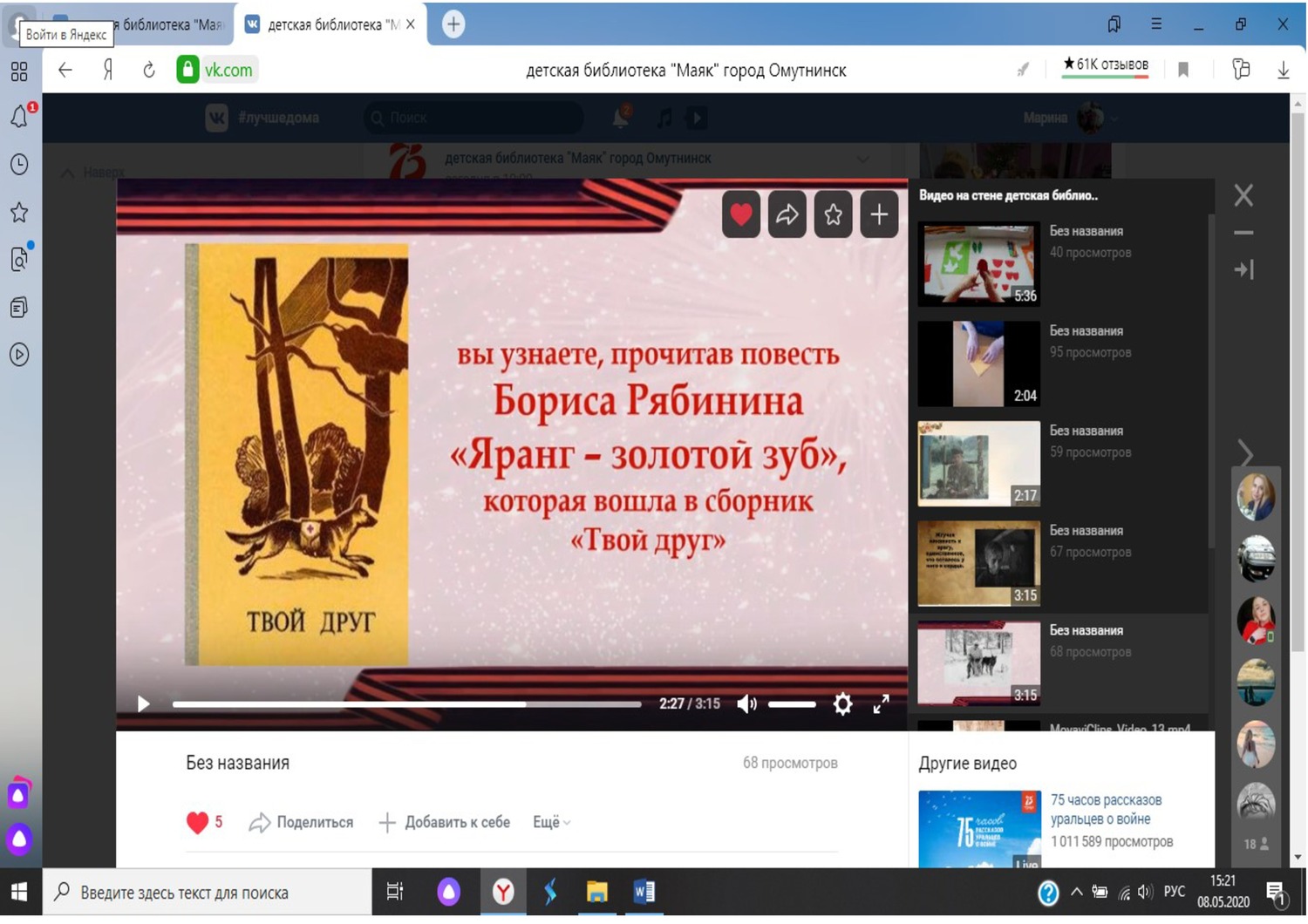Screen dimensions: 1308x924
Task: Toggle the red heart like counter
Action: (x=205, y=822)
